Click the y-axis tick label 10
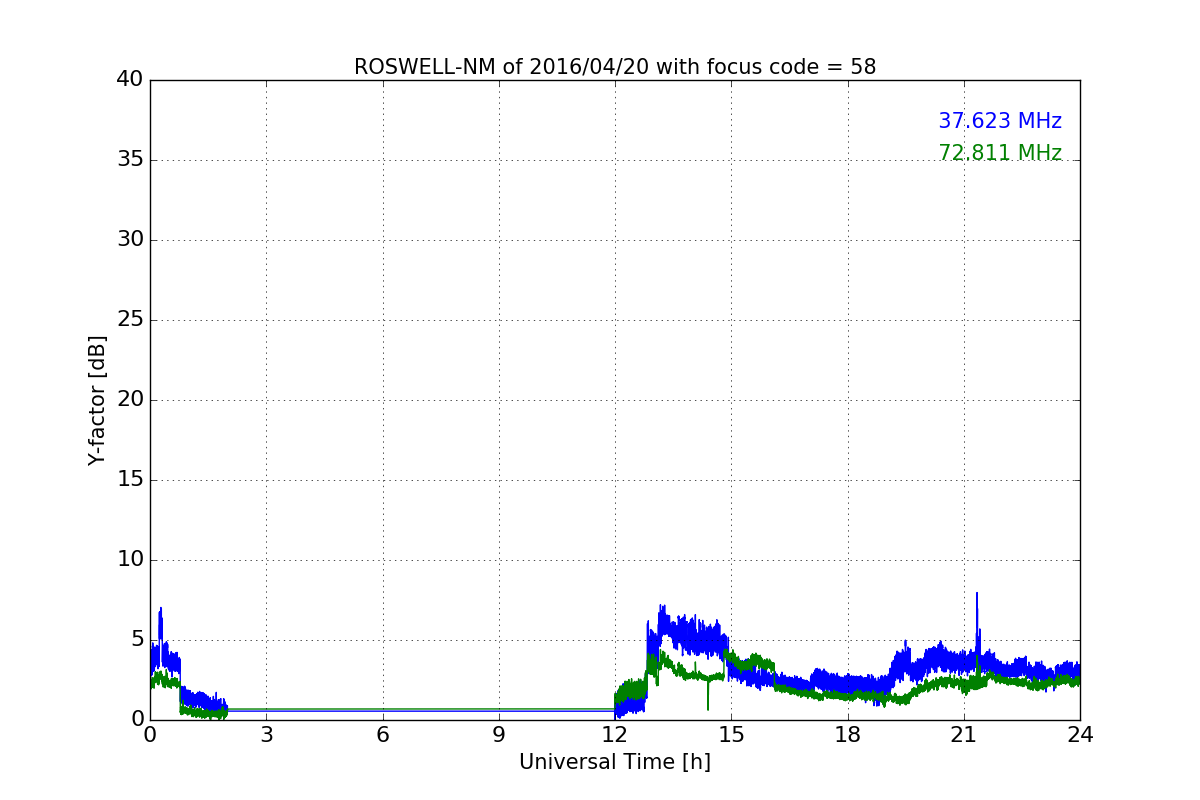The height and width of the screenshot is (800, 1200). (x=130, y=560)
